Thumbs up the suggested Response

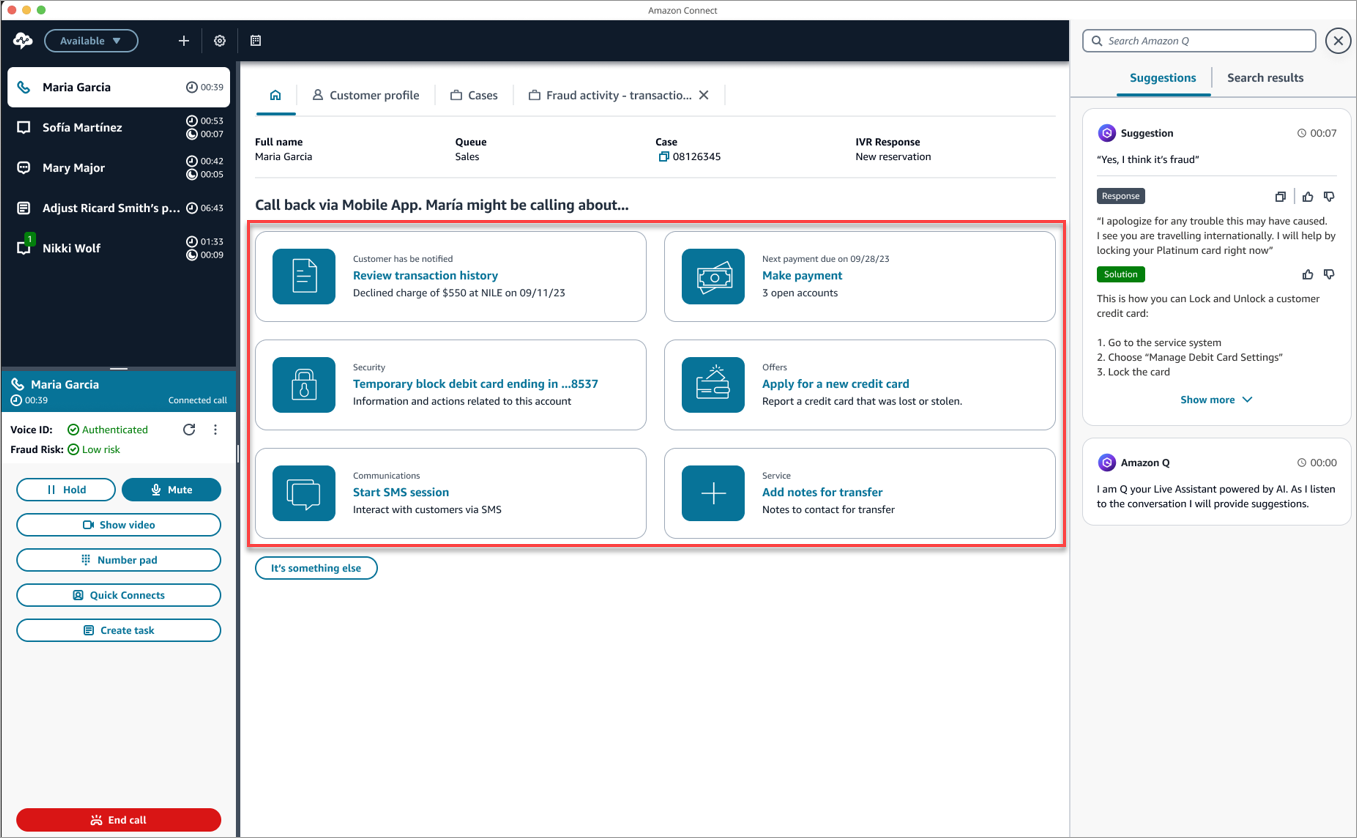coord(1307,197)
